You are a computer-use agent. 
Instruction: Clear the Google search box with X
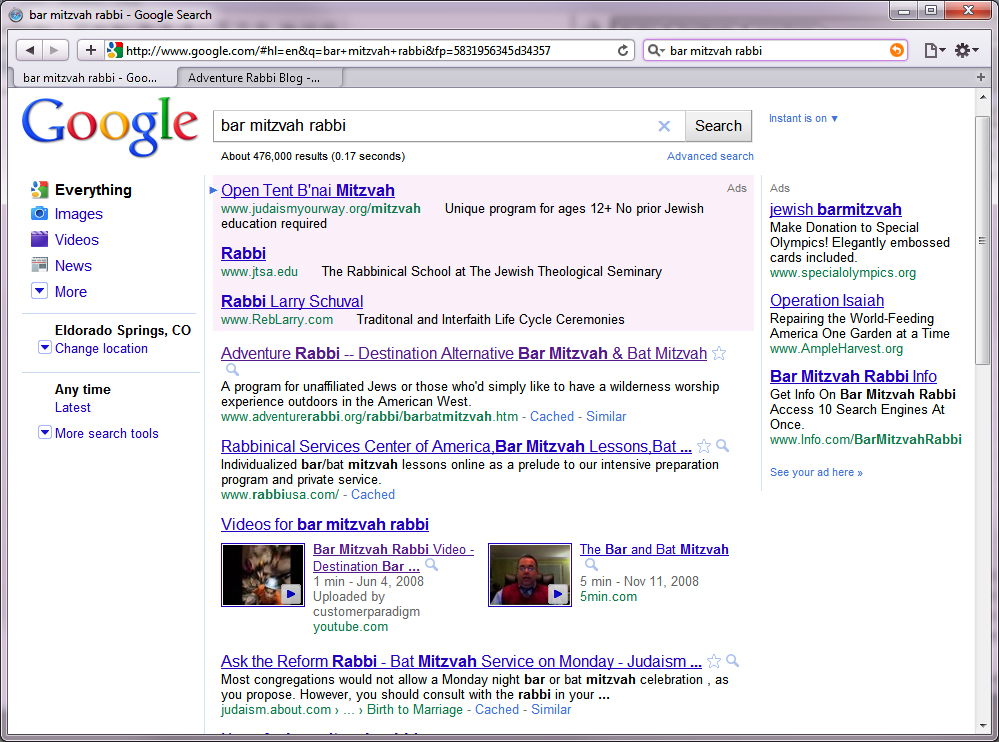tap(664, 126)
